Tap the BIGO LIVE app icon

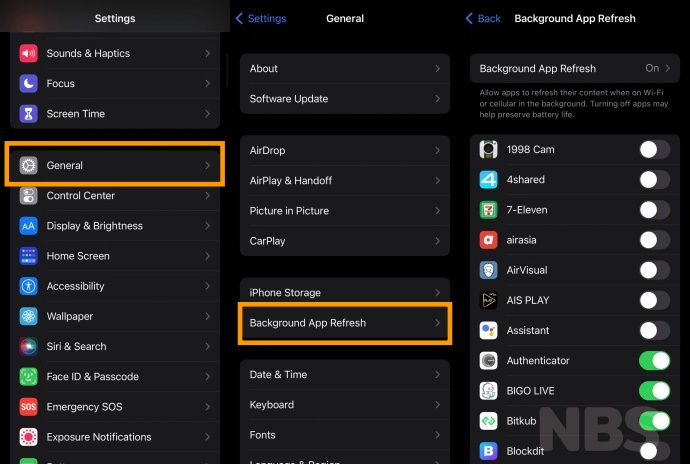coord(488,390)
